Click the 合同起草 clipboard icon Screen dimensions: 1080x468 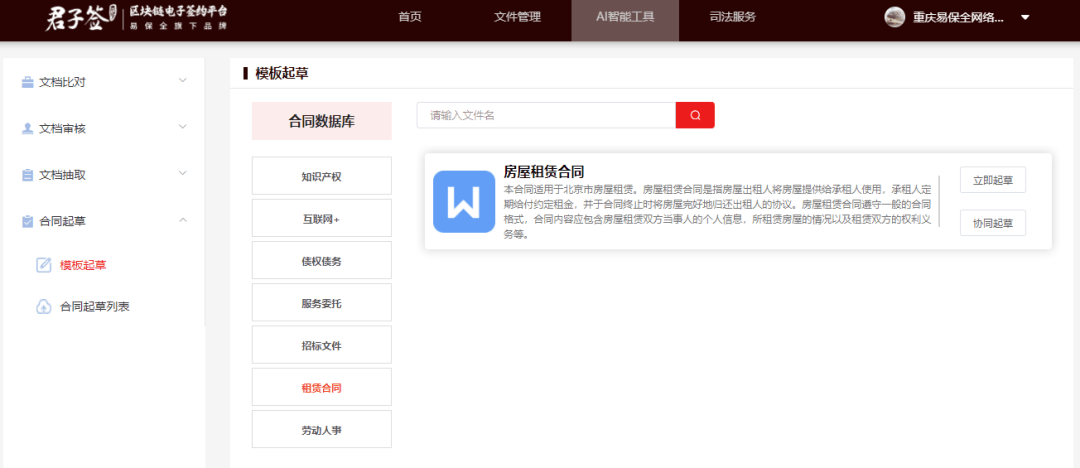click(28, 221)
